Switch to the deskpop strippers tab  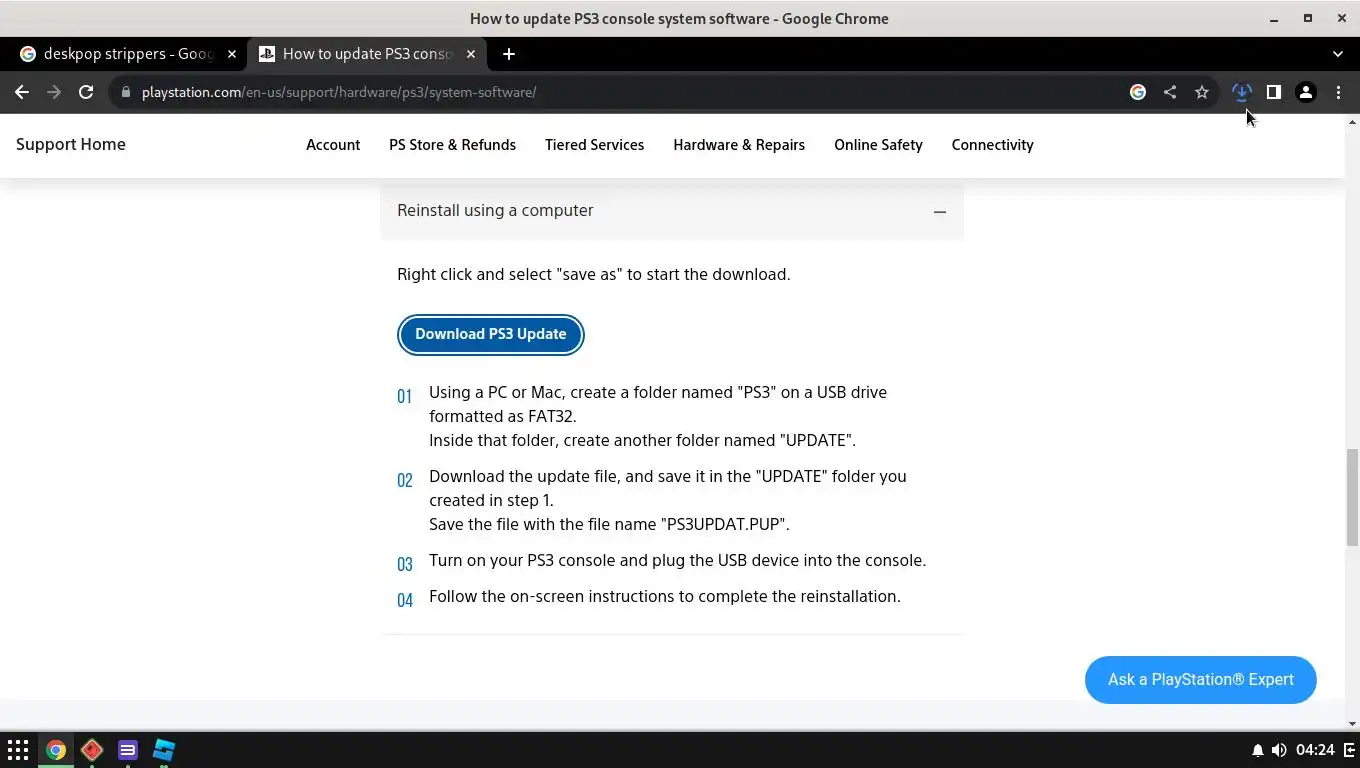126,54
